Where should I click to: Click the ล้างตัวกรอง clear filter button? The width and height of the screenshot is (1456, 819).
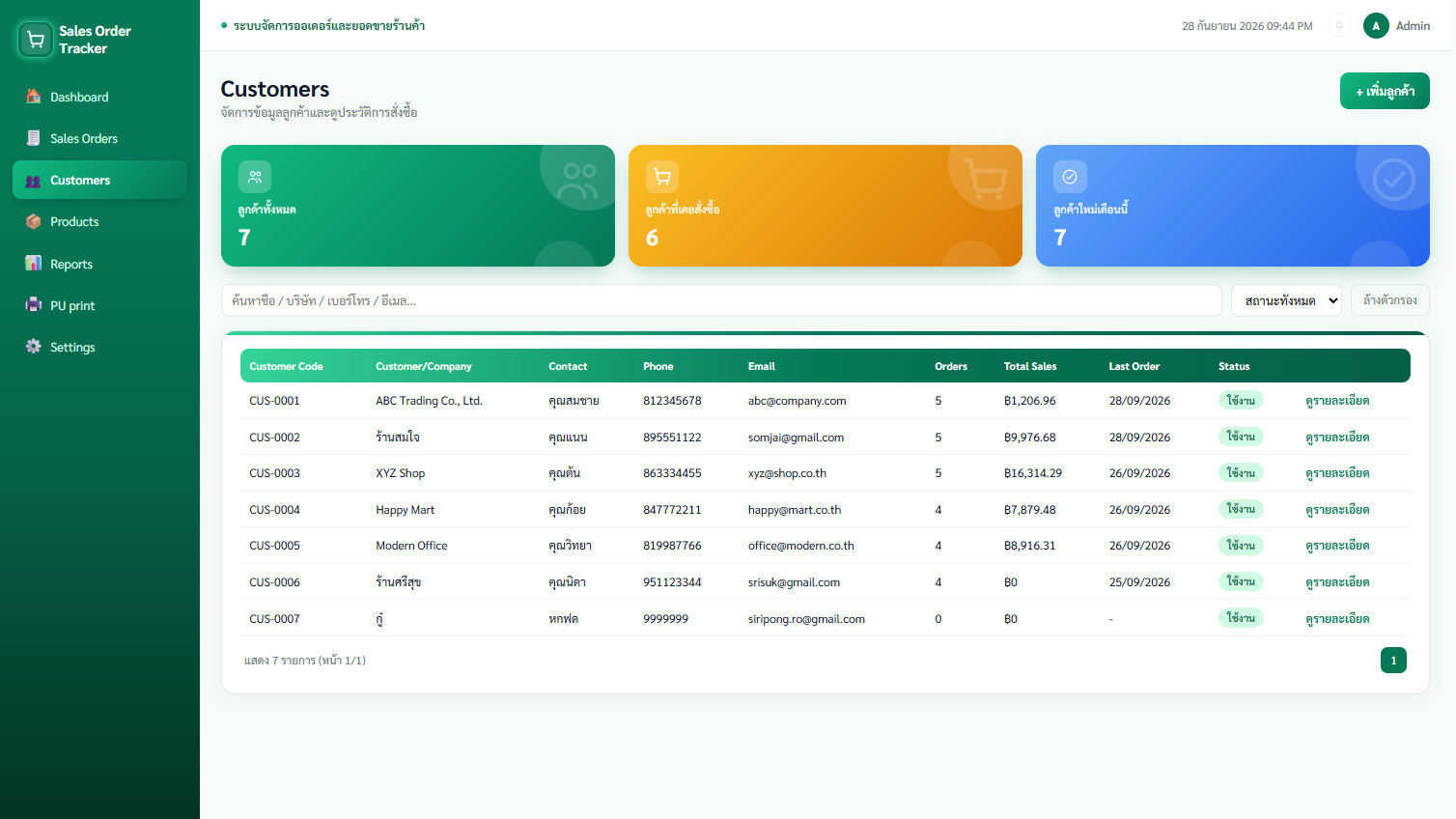[1390, 300]
